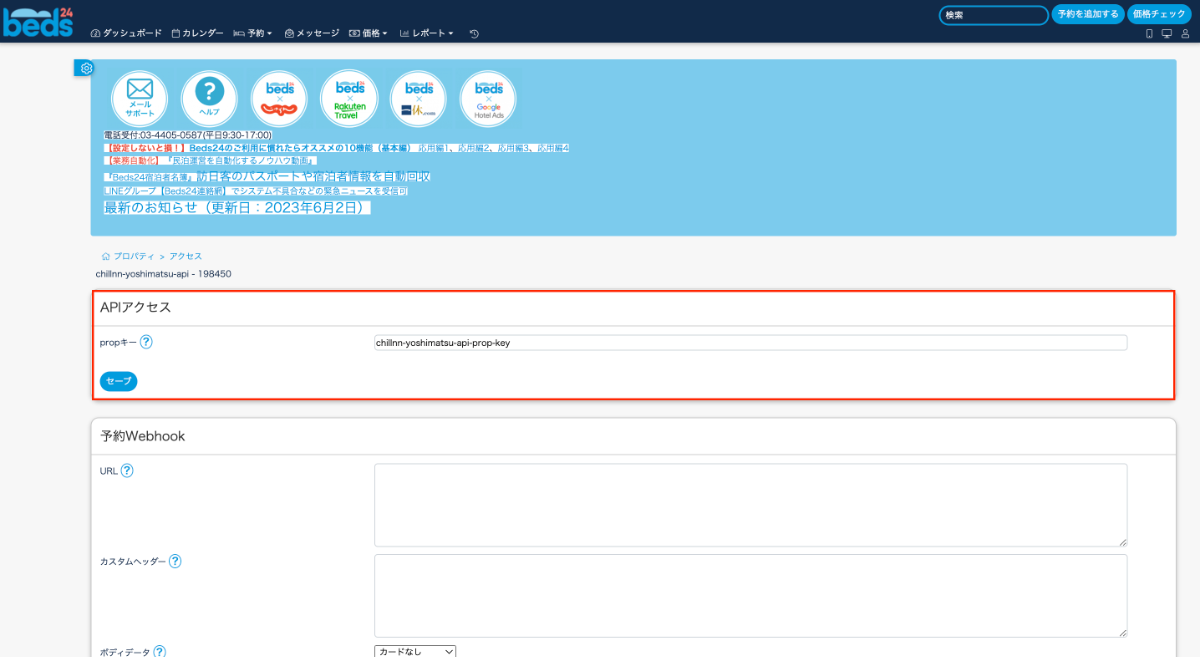Click the Beds24 logo

(x=38, y=20)
